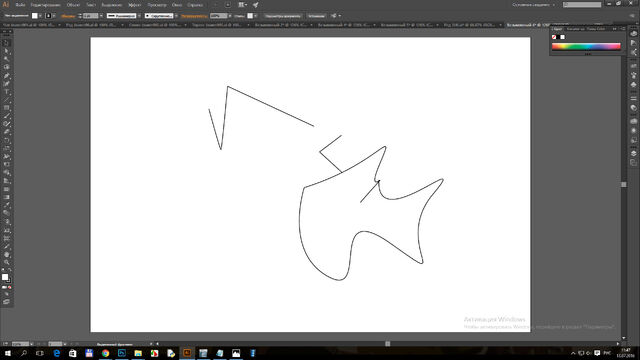
Task: Set paint mode to Color in toolbox
Action: tap(4, 287)
